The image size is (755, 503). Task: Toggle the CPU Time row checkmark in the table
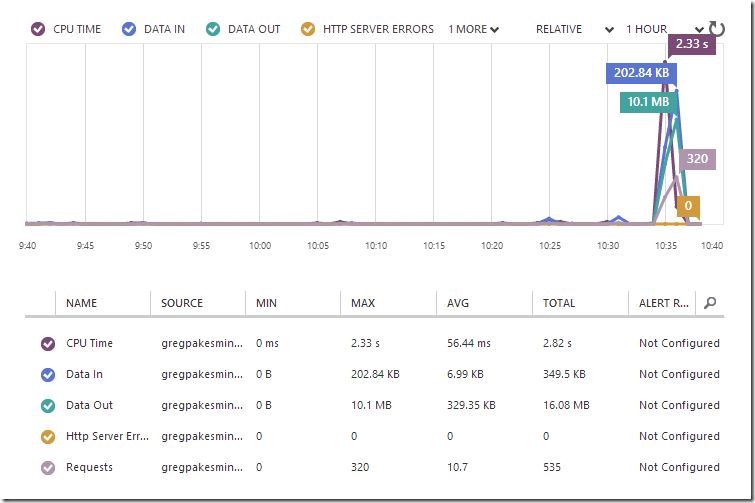(x=48, y=344)
